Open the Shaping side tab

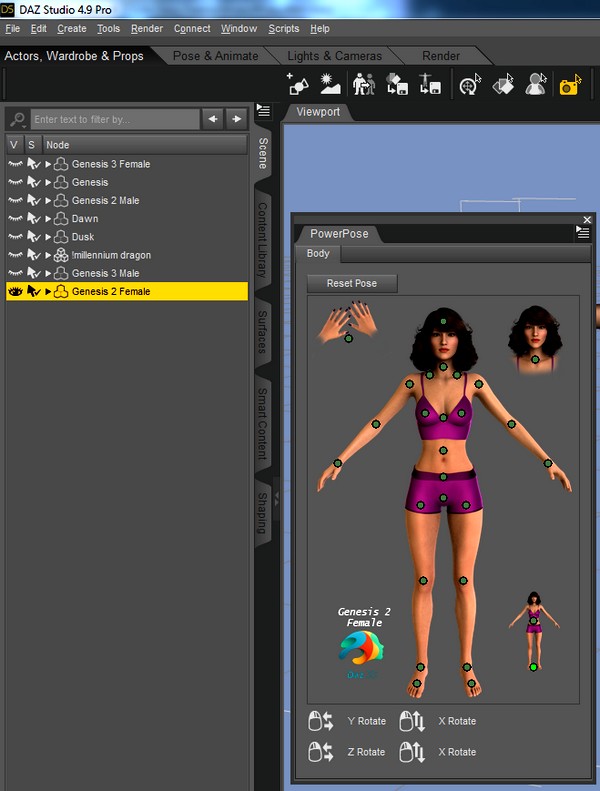262,513
